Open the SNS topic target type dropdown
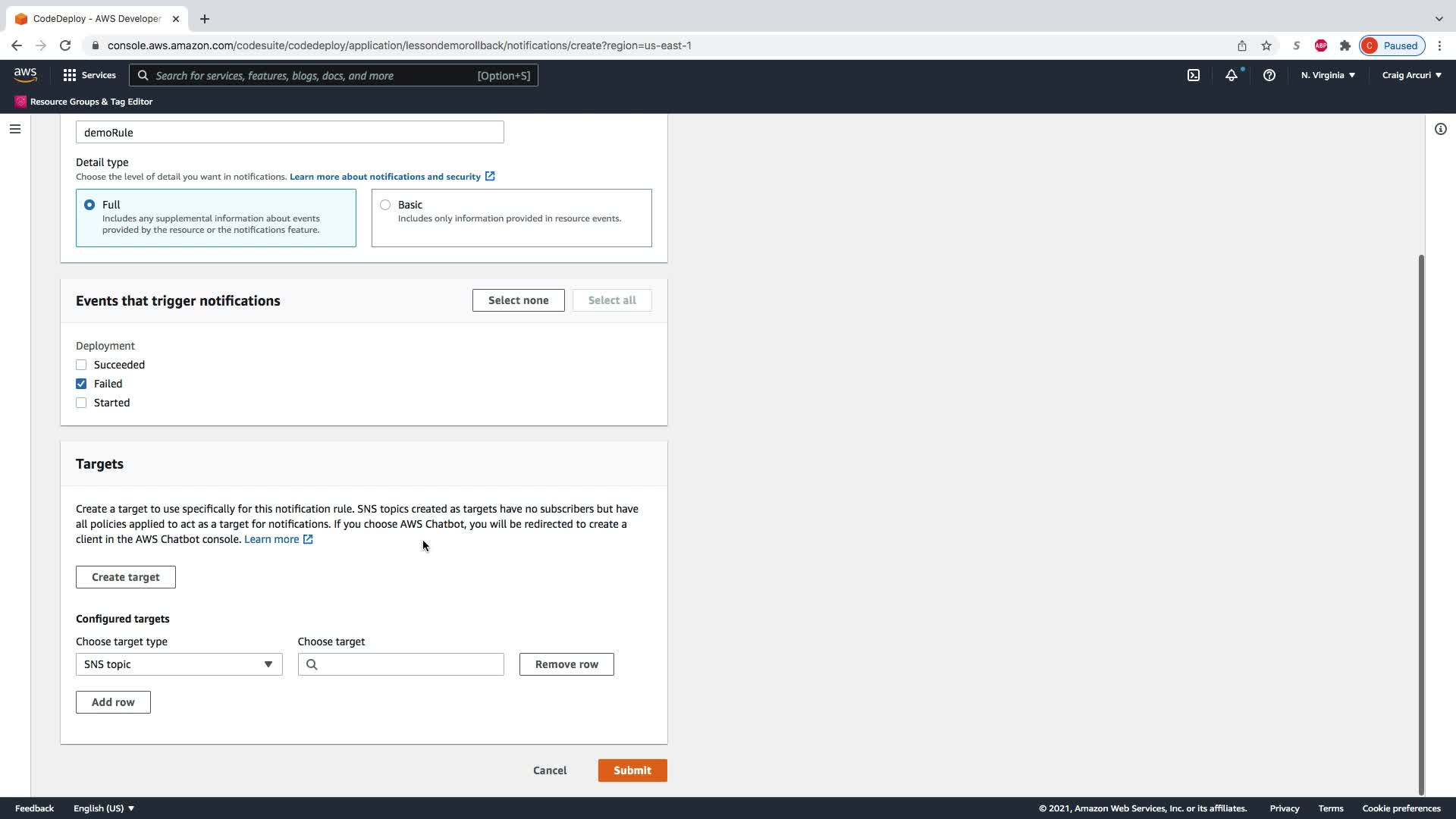The width and height of the screenshot is (1456, 819). 179,664
